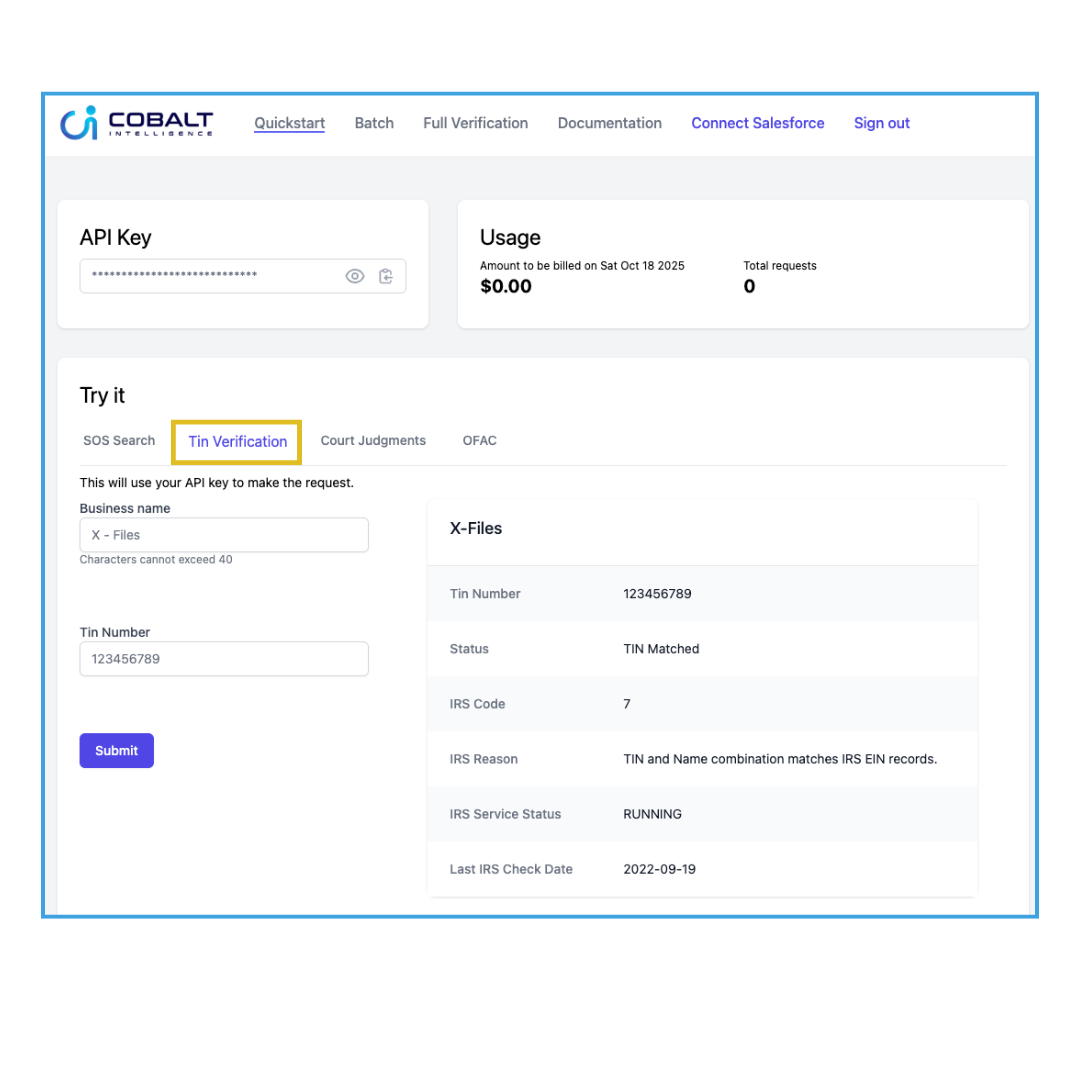This screenshot has width=1080, height=1080.
Task: Click 'Amount to be billed on Sat Oct 18 2025'
Action: 582,266
